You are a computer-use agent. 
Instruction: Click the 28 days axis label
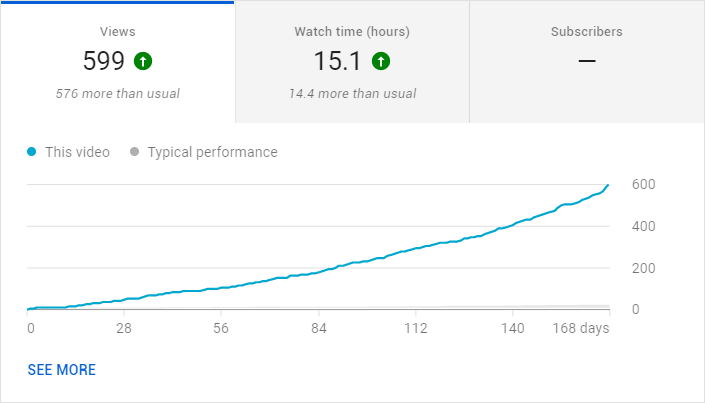(x=124, y=328)
